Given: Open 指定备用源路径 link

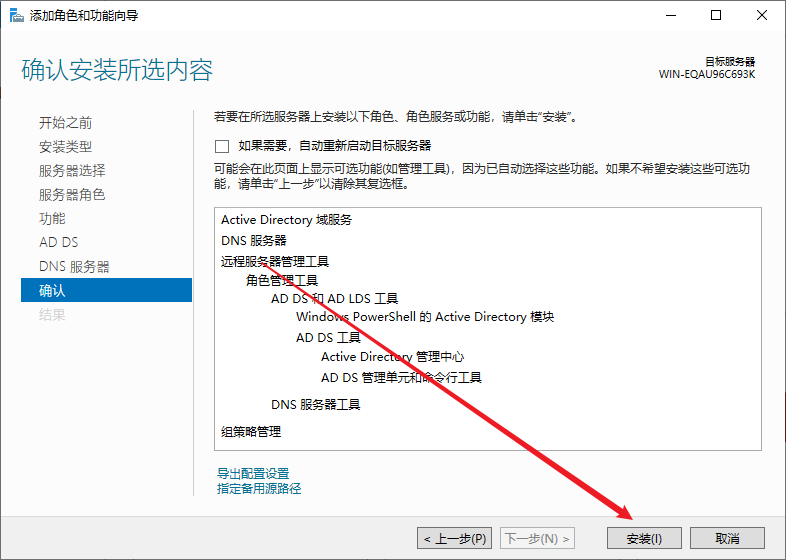Looking at the screenshot, I should point(259,489).
